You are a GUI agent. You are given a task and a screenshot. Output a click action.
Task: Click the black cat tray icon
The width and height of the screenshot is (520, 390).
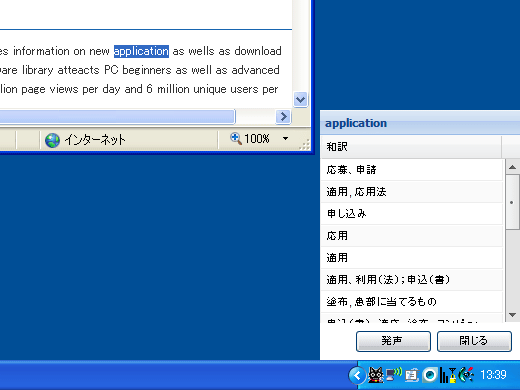pos(376,375)
